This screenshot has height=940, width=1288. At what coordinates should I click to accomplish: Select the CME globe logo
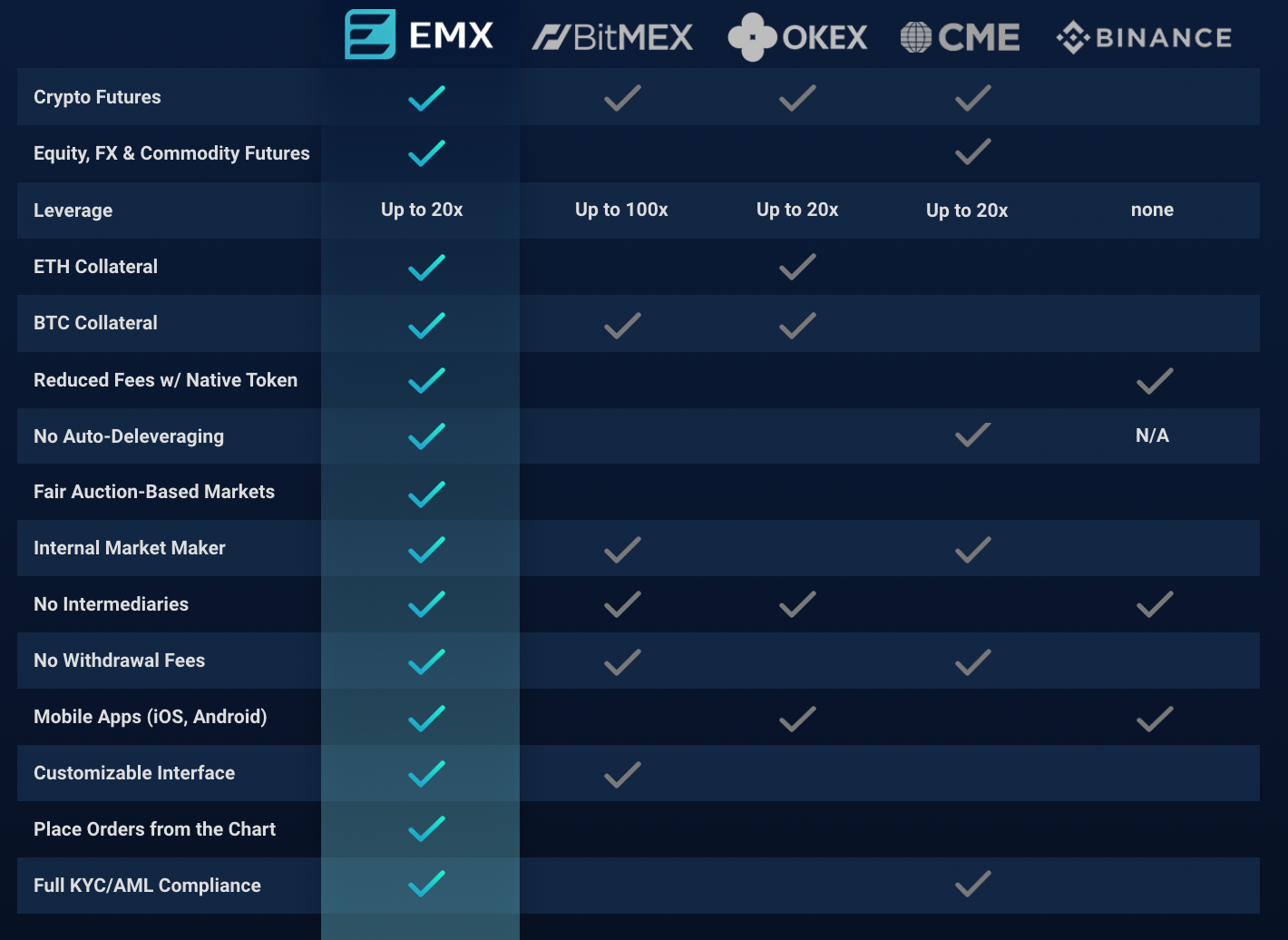coord(914,37)
